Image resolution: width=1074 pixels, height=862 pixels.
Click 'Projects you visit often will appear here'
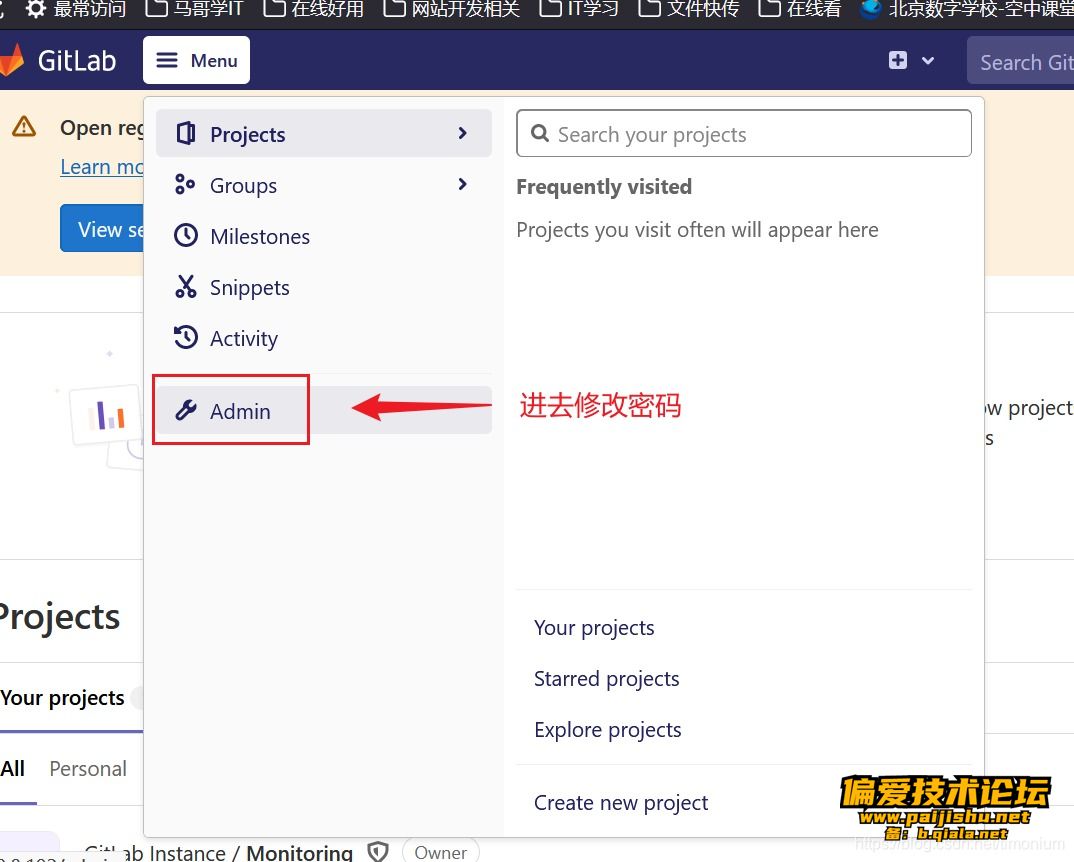(x=697, y=230)
